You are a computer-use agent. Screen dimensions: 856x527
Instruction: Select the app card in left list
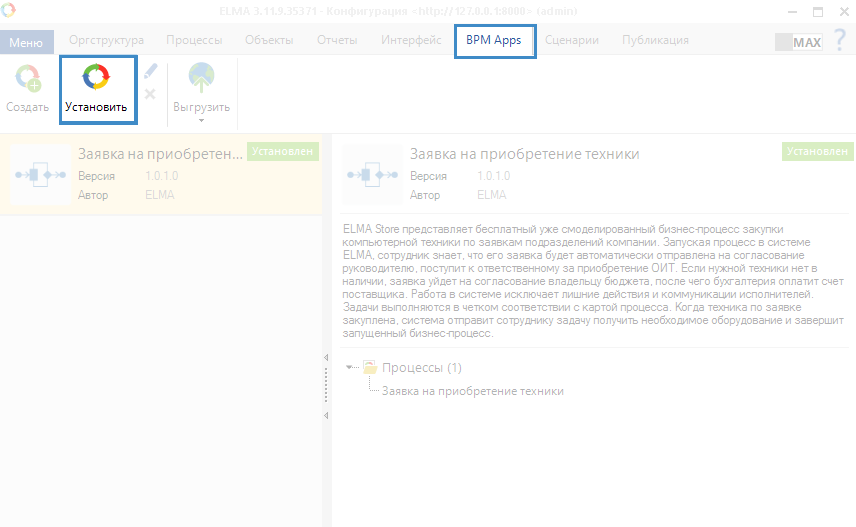pos(160,174)
